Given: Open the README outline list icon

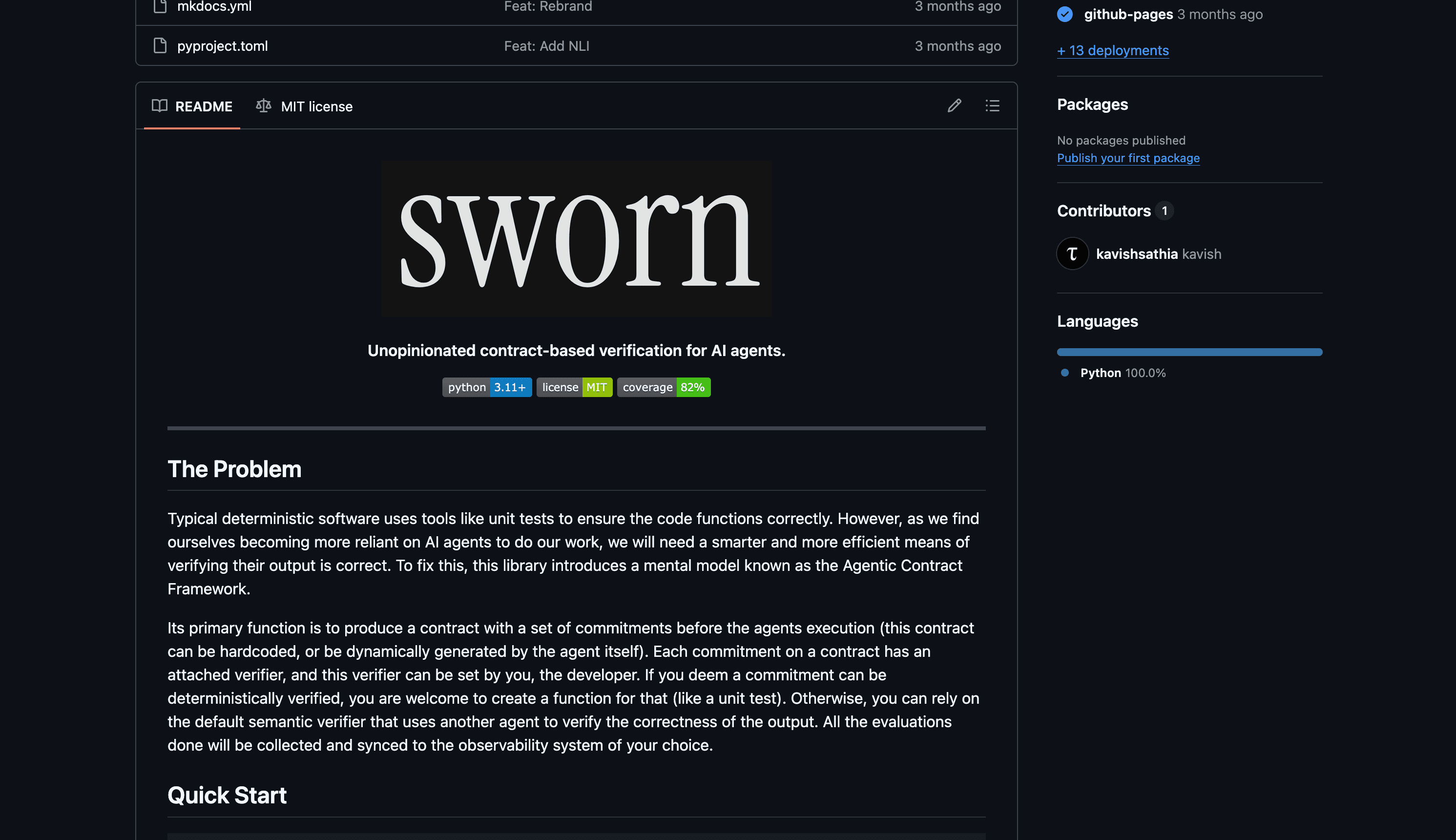Looking at the screenshot, I should tap(992, 105).
